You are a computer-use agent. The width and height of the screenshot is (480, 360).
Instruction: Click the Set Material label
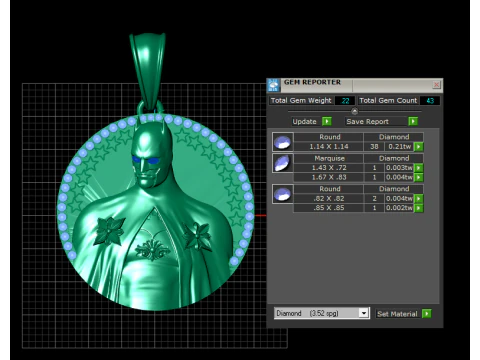(397, 314)
